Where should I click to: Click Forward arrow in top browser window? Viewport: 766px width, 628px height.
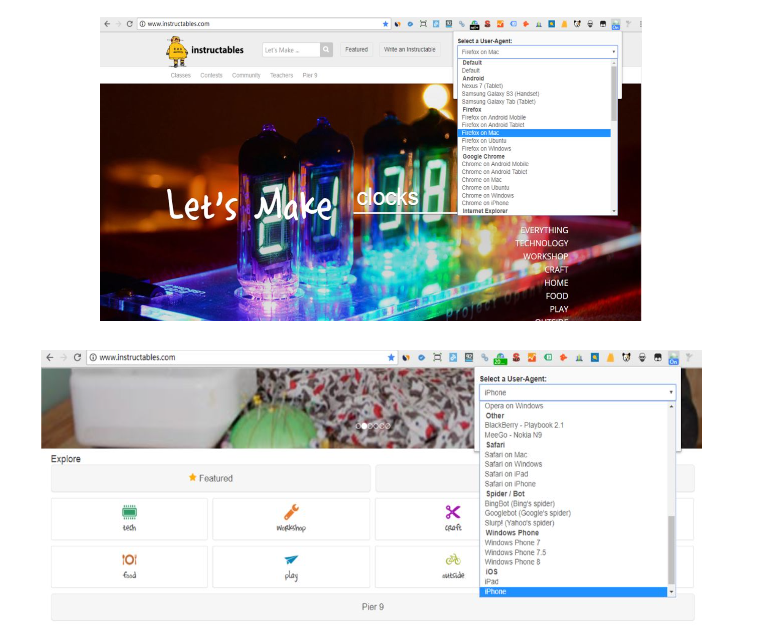(x=118, y=23)
